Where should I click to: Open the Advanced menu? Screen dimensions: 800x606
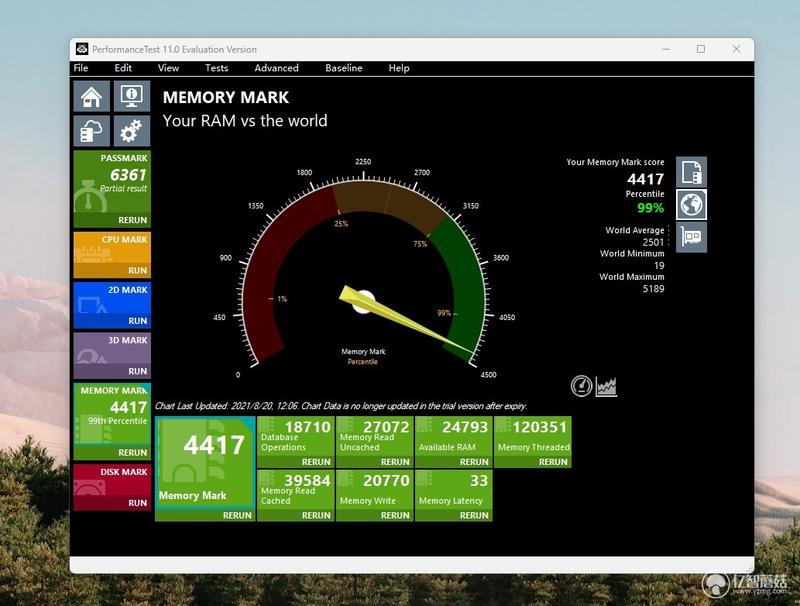(x=276, y=68)
